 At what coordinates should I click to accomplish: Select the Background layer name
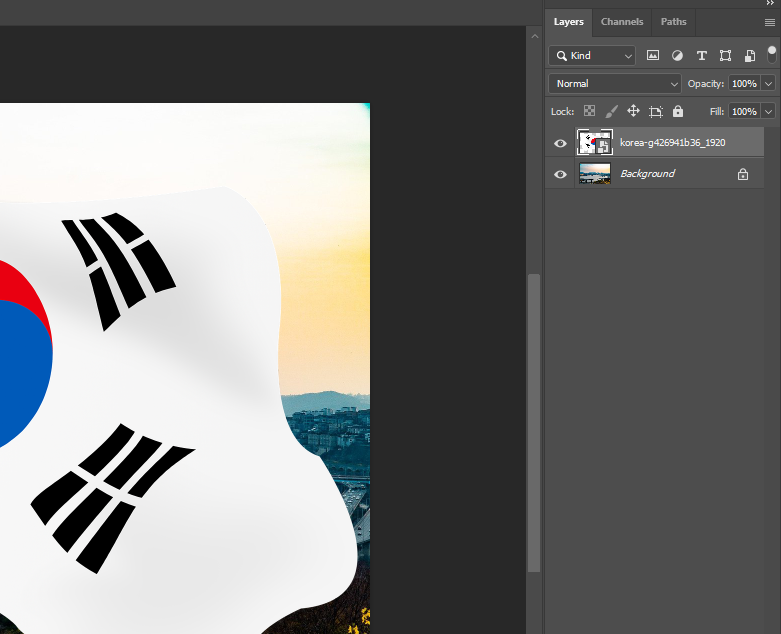pos(648,173)
